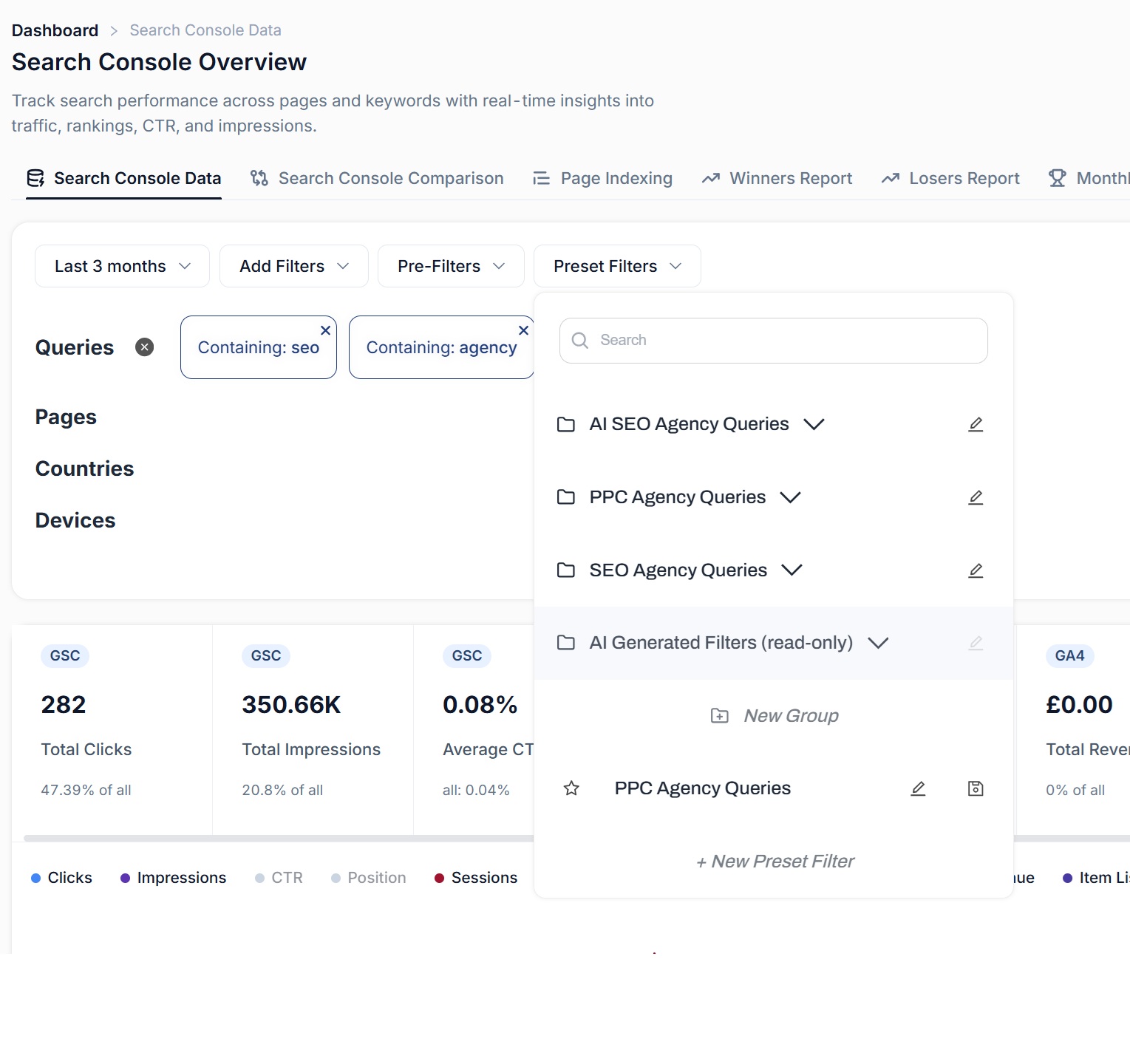Remove the 'Containing: agency' filter chip
This screenshot has width=1130, height=1064.
pos(523,330)
